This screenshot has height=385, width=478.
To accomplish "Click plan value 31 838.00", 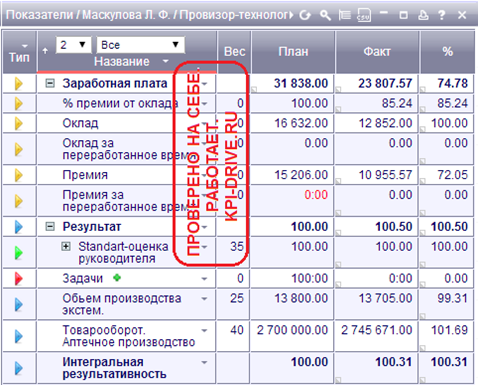I will 301,83.
